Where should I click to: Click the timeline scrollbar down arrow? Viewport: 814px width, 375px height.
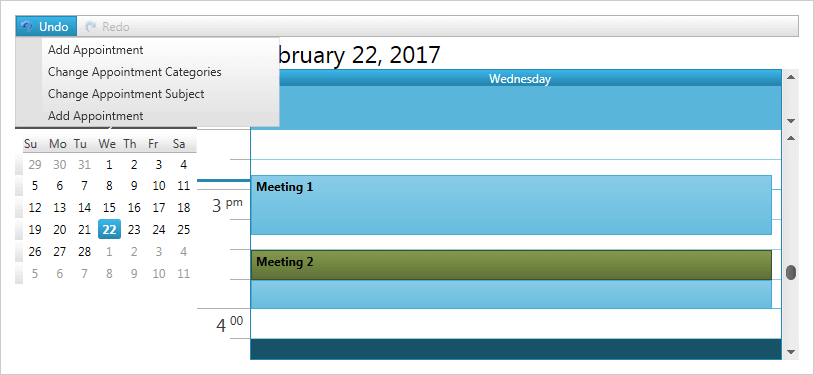point(791,352)
